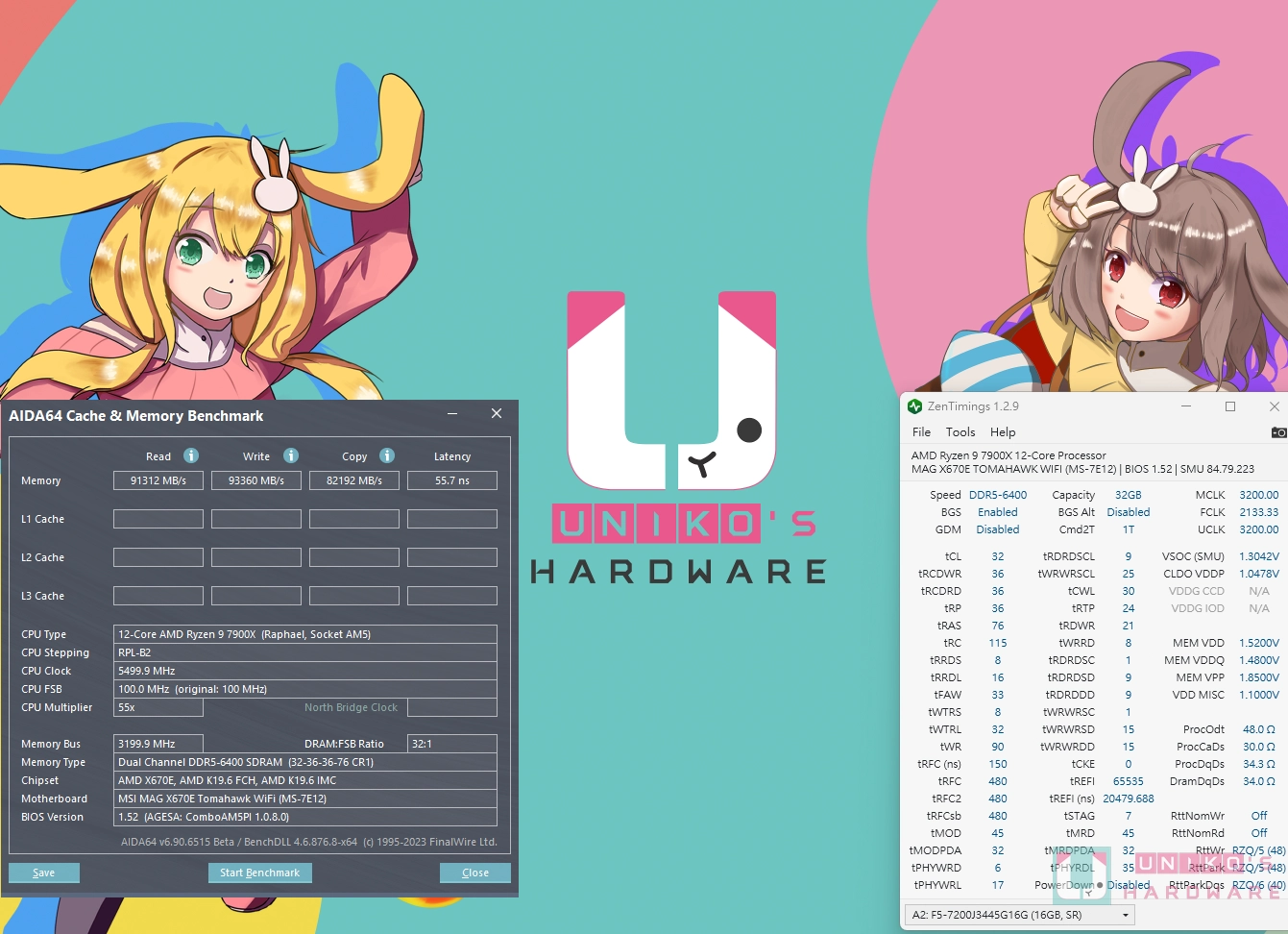The width and height of the screenshot is (1288, 934).
Task: Click the Read info icon in AIDA64
Action: click(x=191, y=455)
